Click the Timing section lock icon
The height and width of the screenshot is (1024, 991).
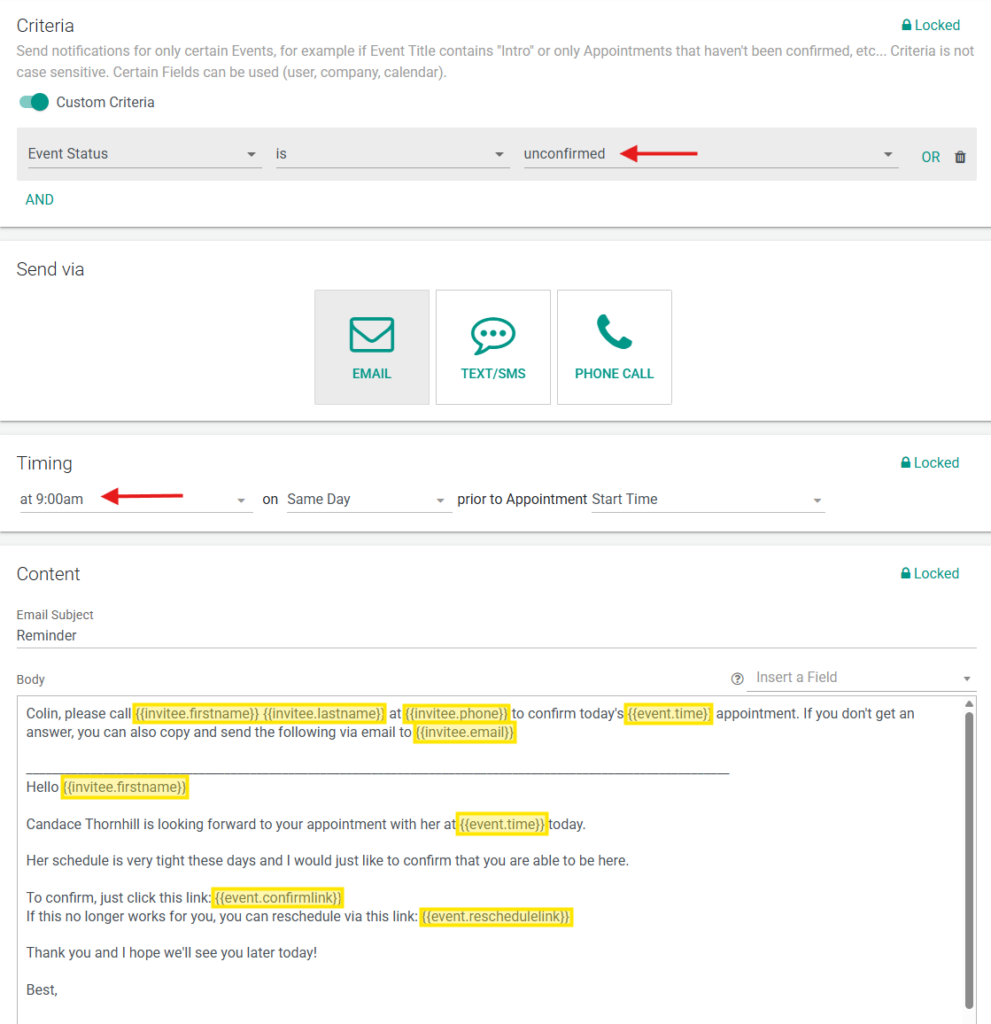coord(906,463)
